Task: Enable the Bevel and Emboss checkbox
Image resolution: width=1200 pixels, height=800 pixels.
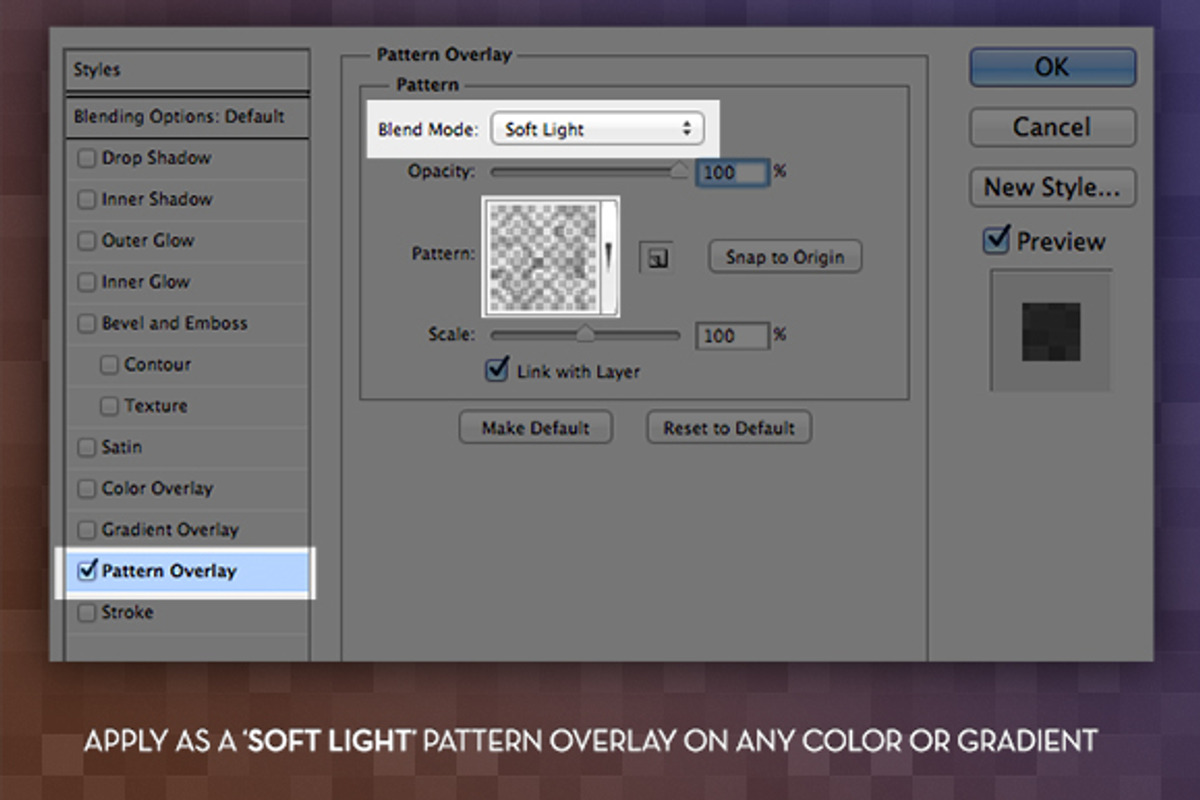Action: click(87, 324)
